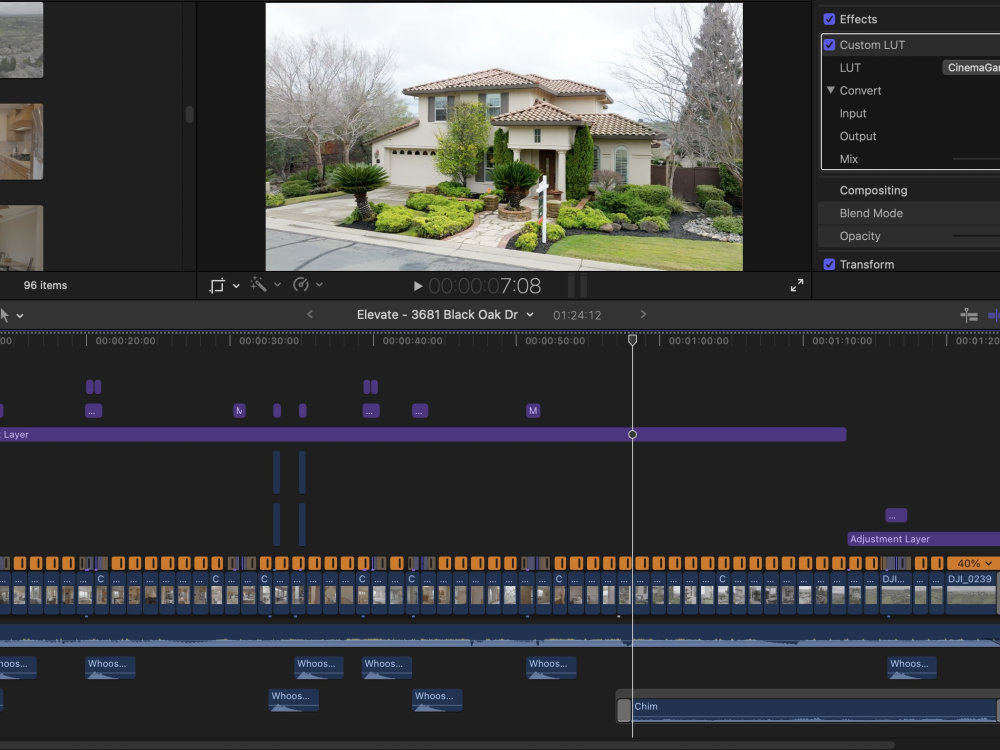Open the 40% speed retime dropdown
Image resolution: width=1000 pixels, height=750 pixels.
[973, 563]
